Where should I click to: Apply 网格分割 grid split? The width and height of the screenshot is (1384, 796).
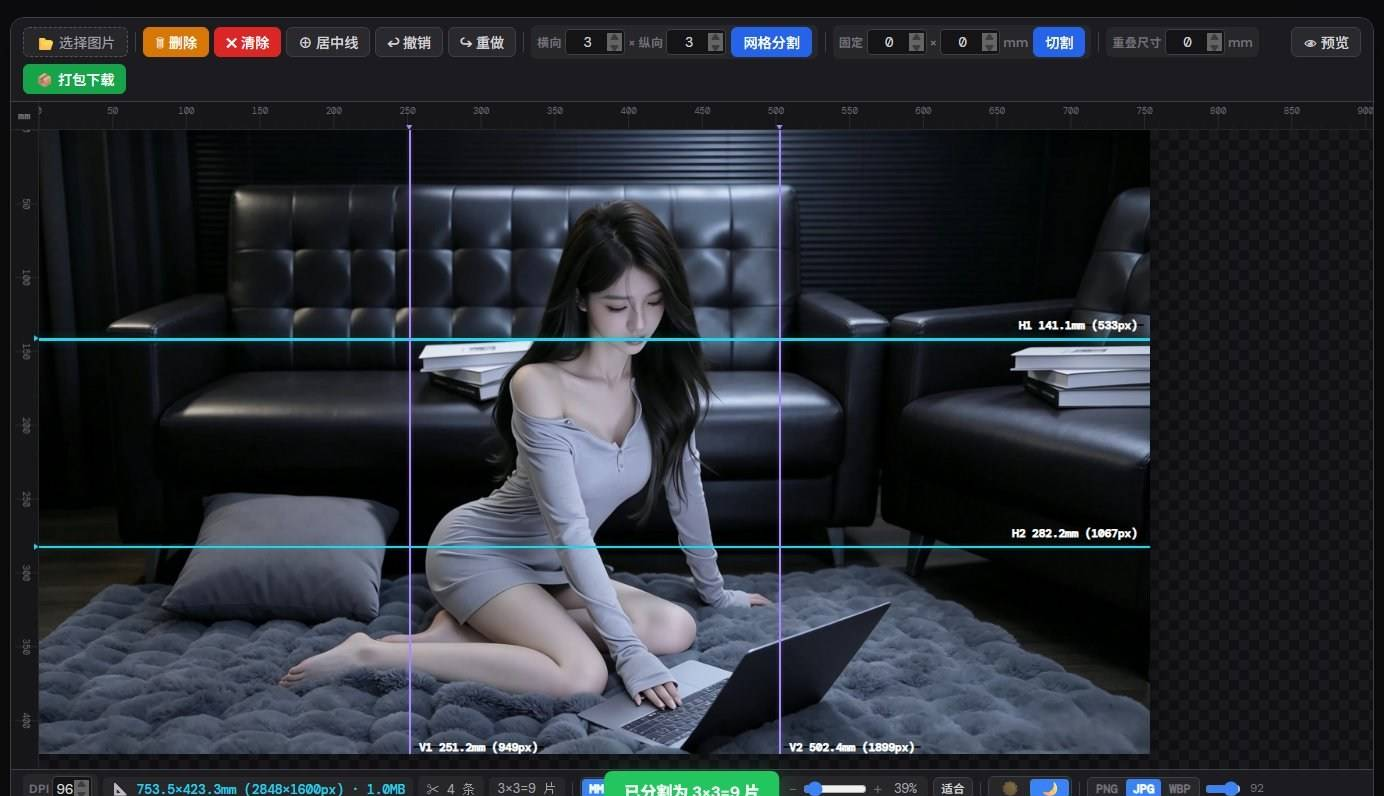[771, 43]
